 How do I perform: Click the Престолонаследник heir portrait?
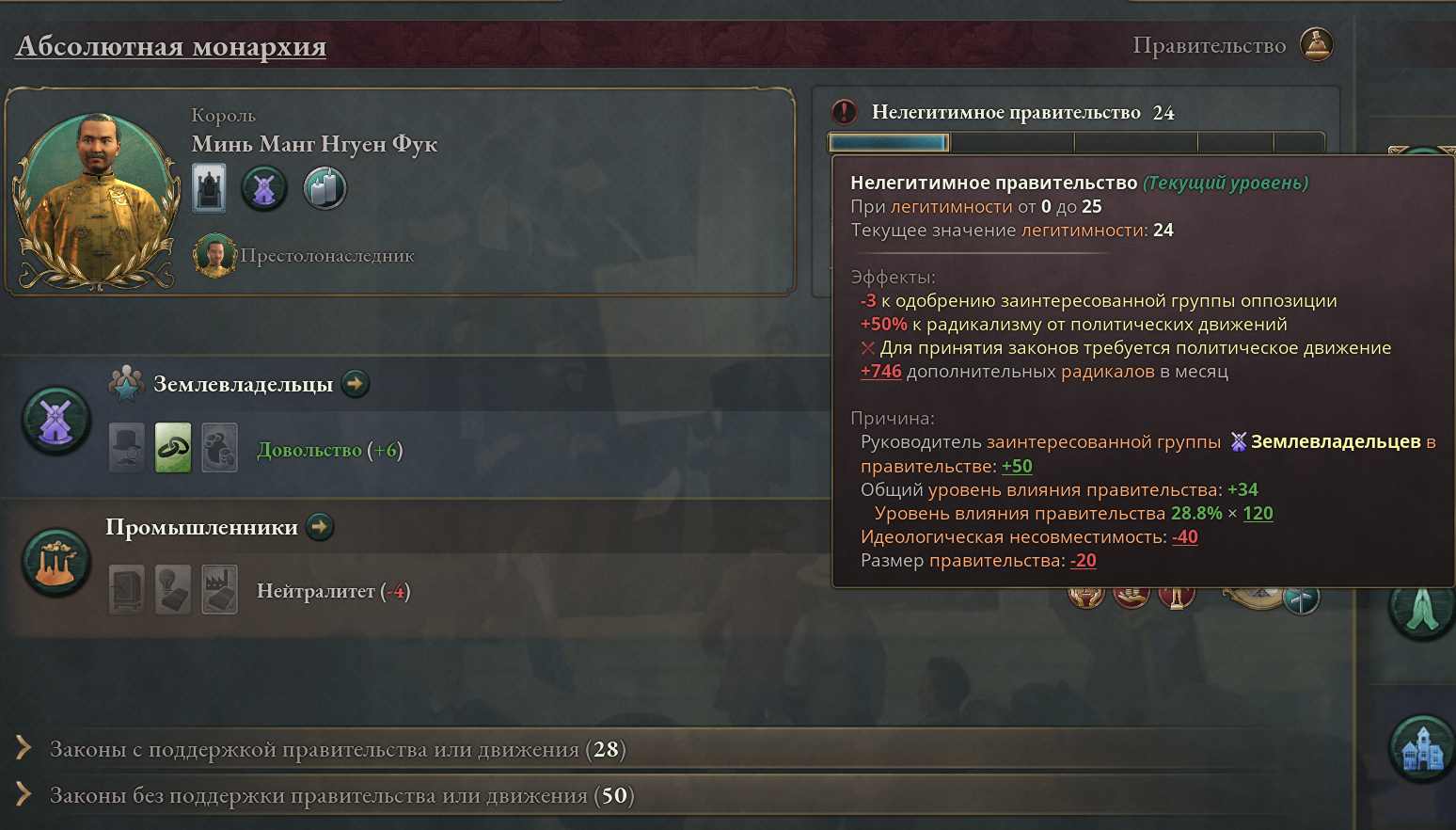point(214,255)
